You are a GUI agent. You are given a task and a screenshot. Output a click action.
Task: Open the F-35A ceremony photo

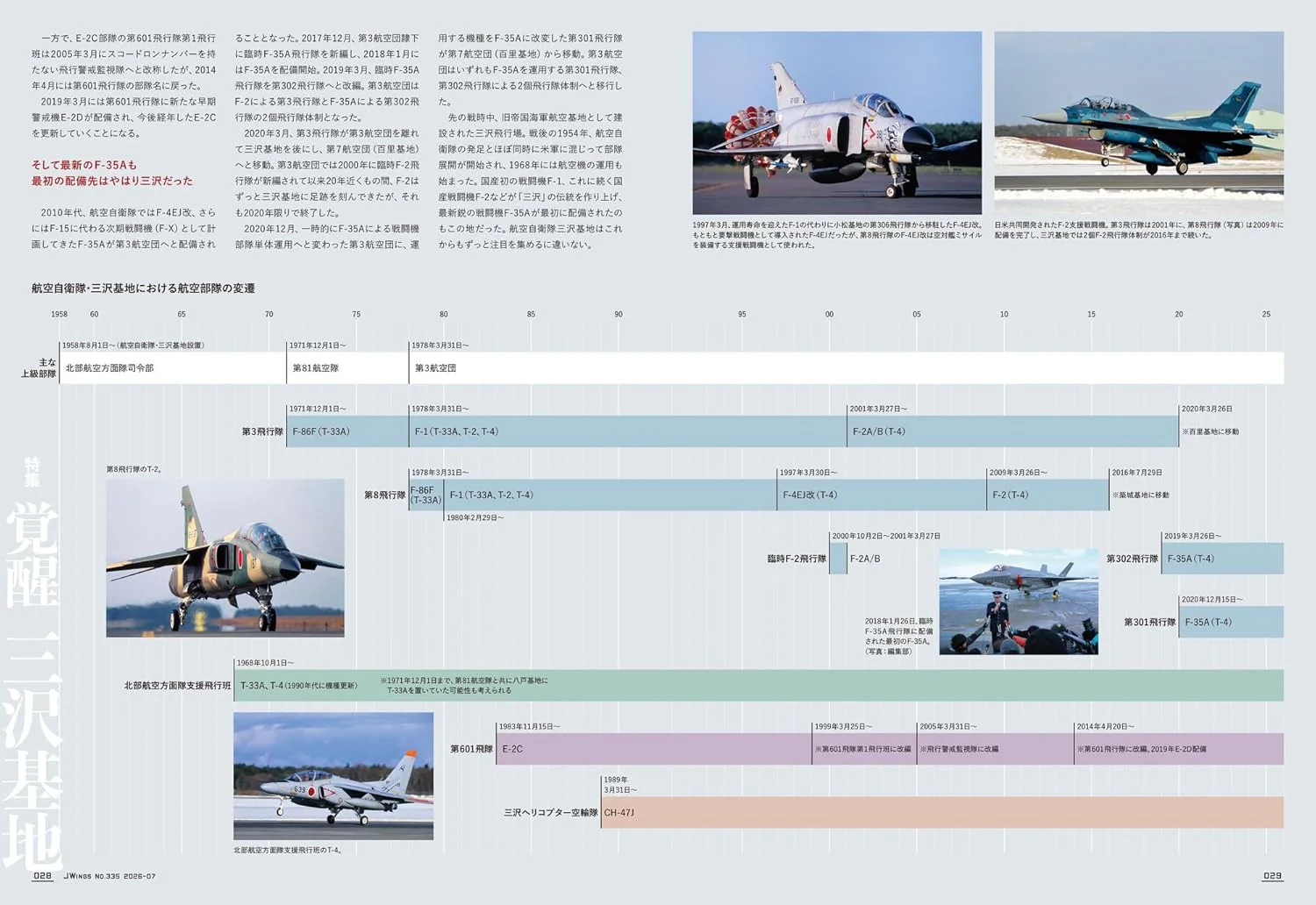click(1019, 602)
